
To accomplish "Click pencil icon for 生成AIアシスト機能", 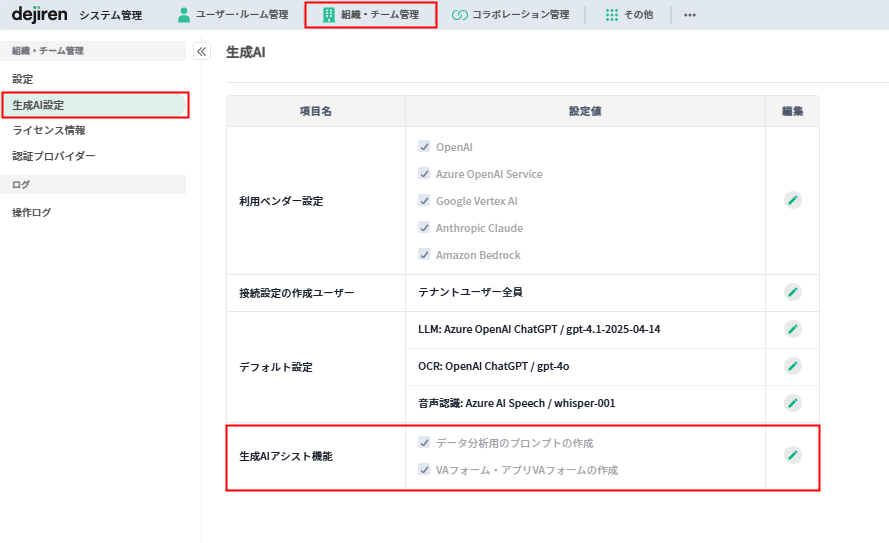I will coord(792,455).
